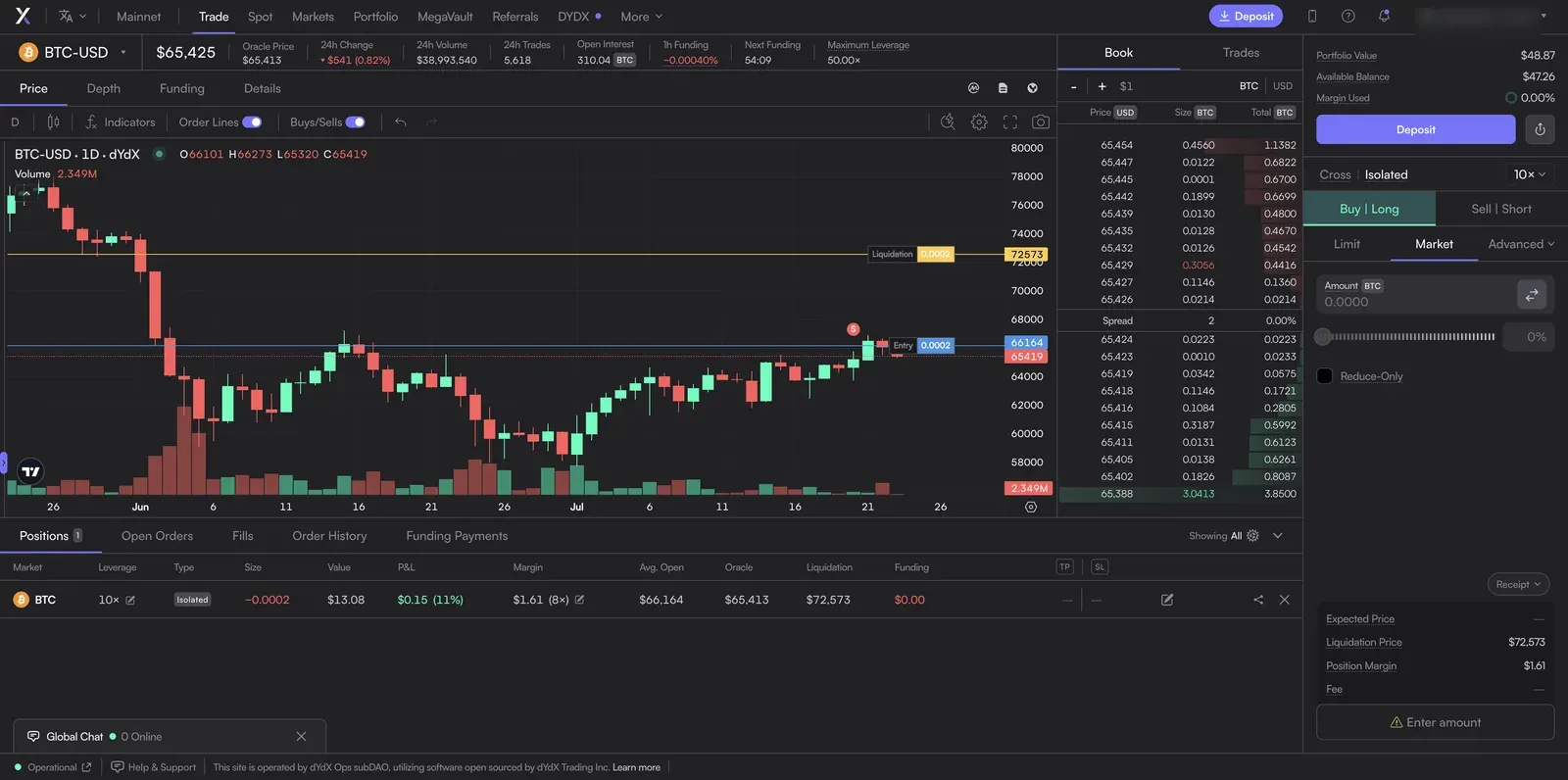
Task: Open the notifications bell
Action: click(x=1384, y=16)
